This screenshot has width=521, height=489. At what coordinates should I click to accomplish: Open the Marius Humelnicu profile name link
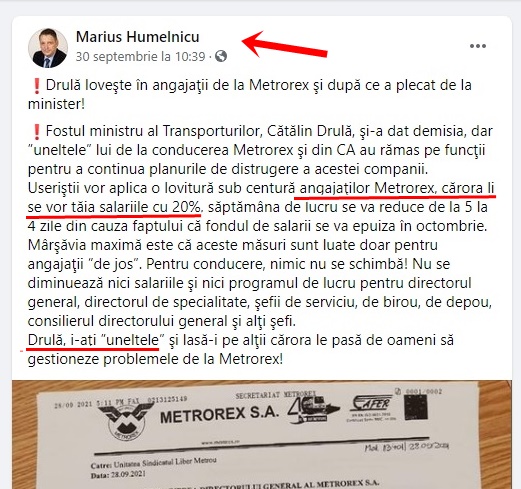point(138,37)
